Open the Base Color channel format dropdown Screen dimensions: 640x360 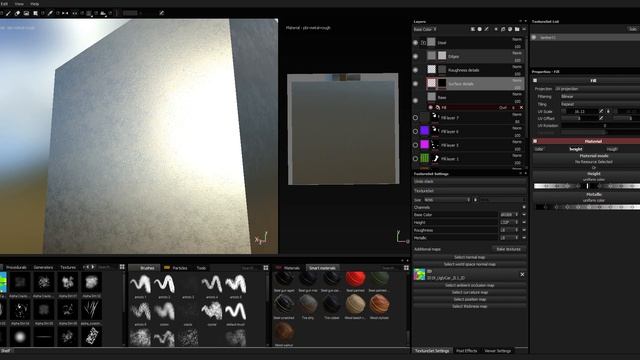pyautogui.click(x=509, y=215)
